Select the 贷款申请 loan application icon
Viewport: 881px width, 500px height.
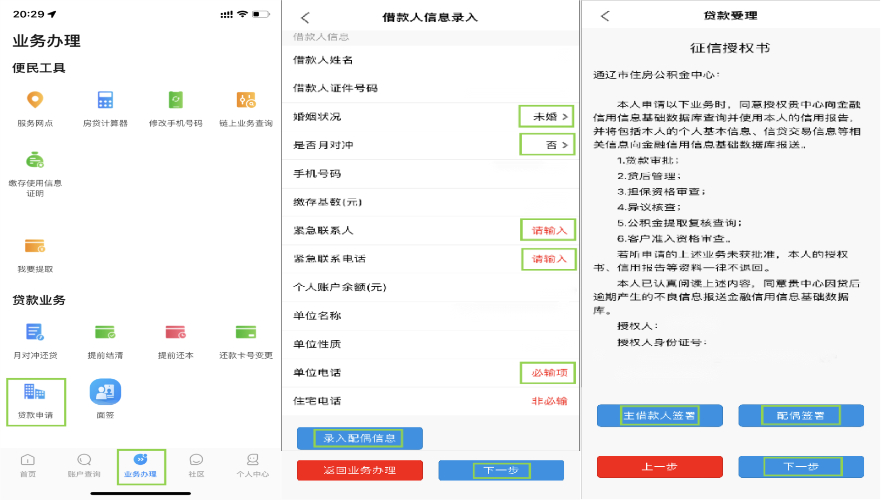click(x=35, y=393)
